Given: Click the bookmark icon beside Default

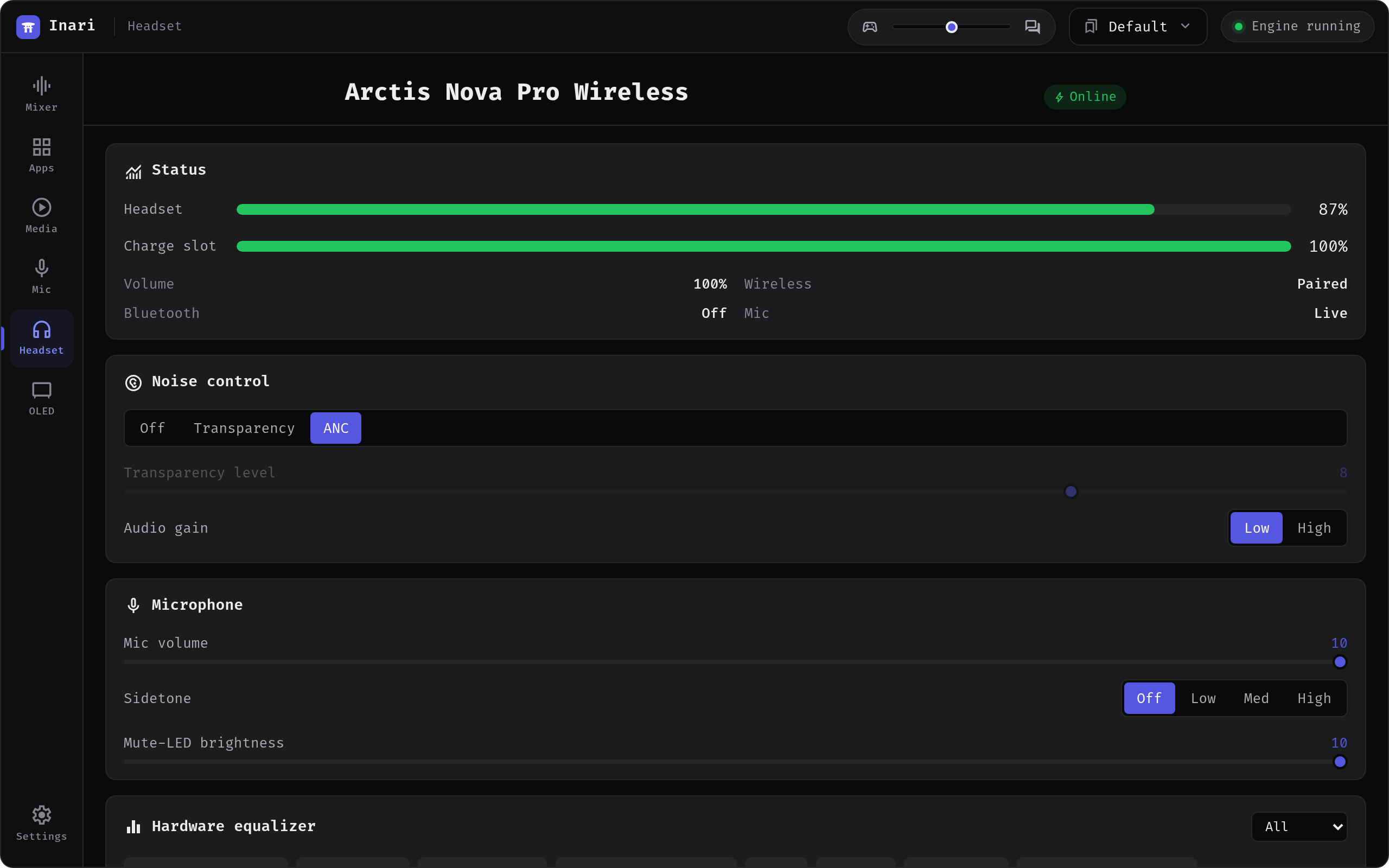Looking at the screenshot, I should (x=1091, y=27).
